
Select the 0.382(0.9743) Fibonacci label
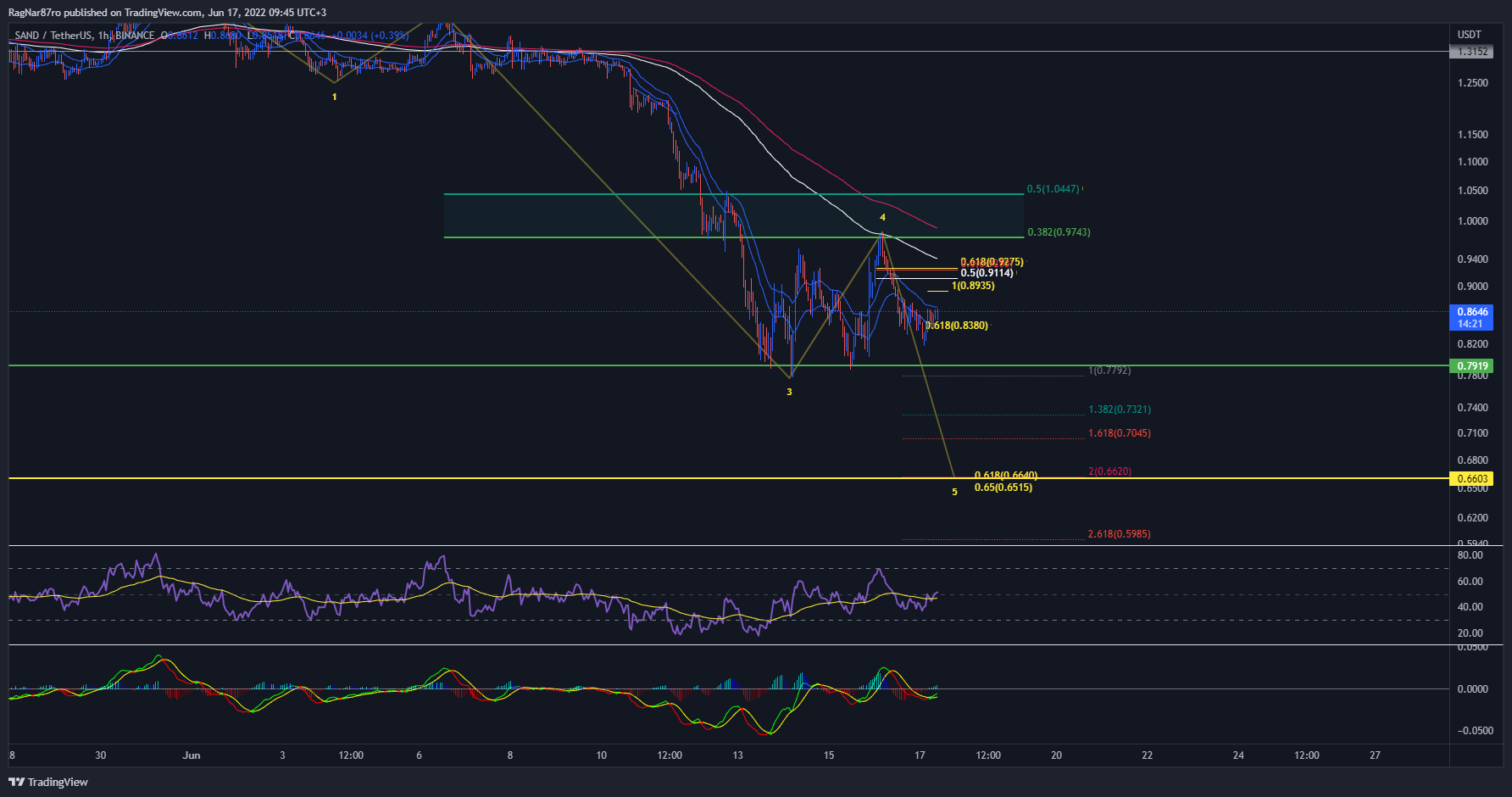coord(1059,232)
